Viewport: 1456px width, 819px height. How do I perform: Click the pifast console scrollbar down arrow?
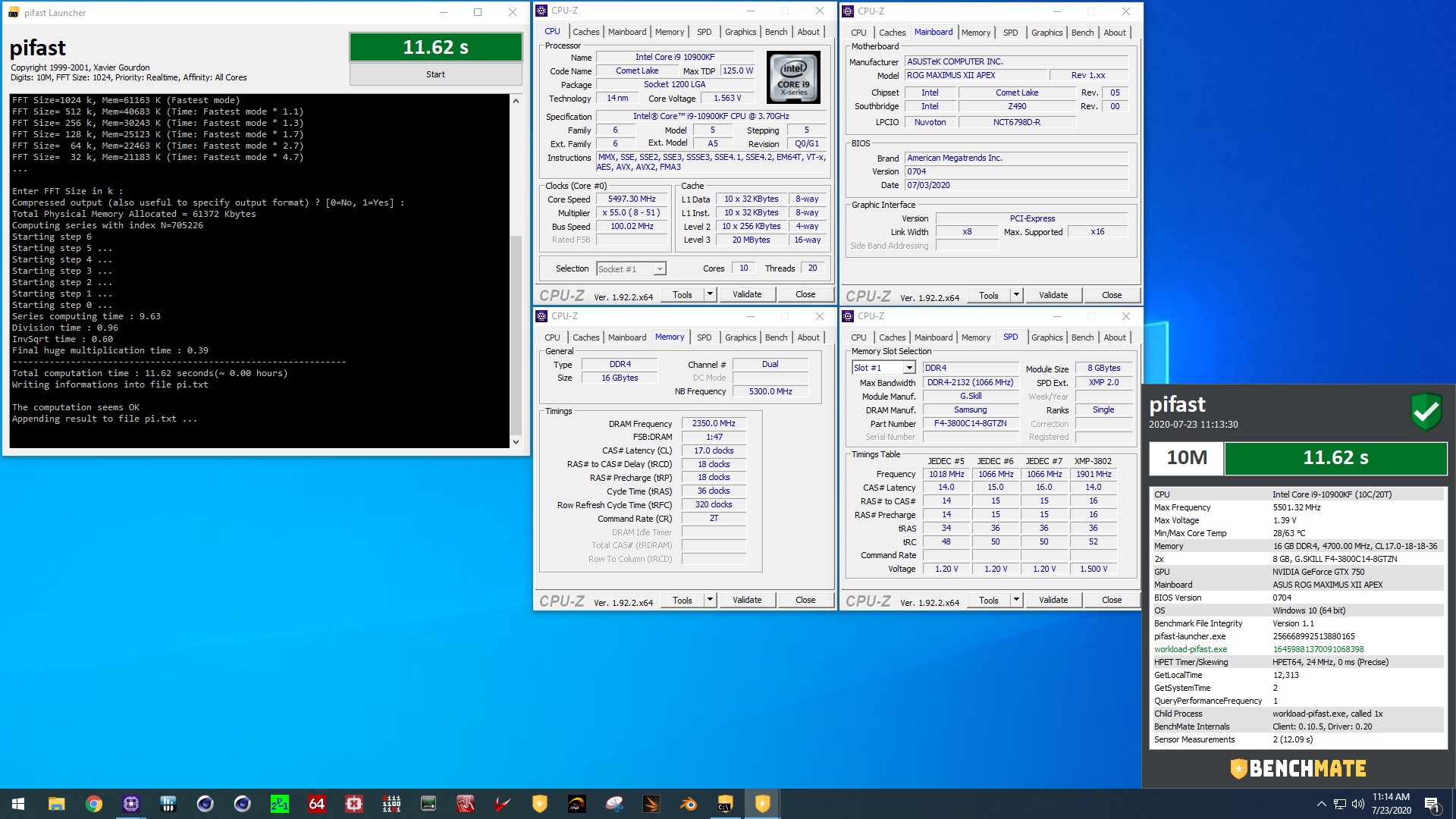[516, 442]
